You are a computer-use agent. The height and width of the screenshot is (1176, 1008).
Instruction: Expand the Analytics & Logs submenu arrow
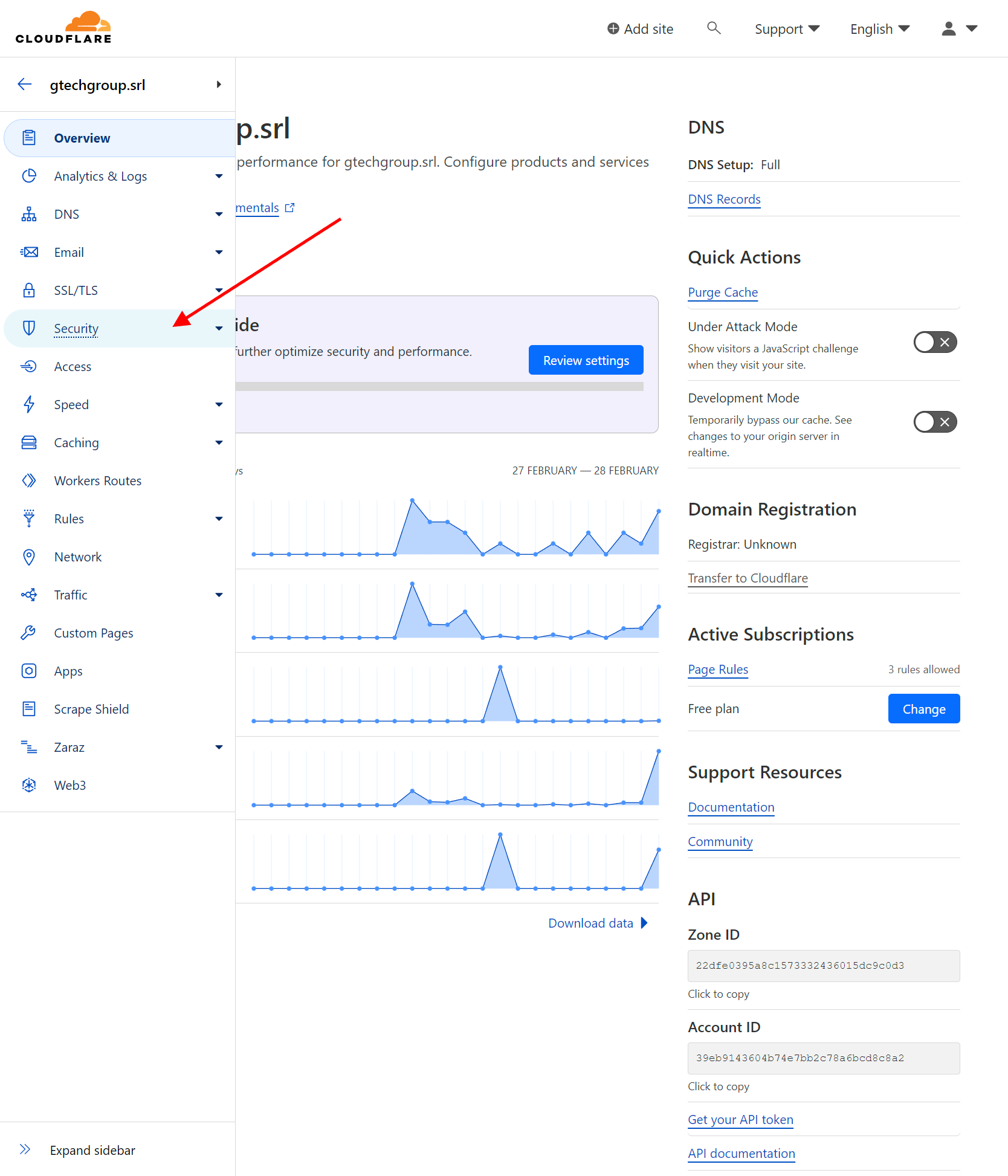219,176
